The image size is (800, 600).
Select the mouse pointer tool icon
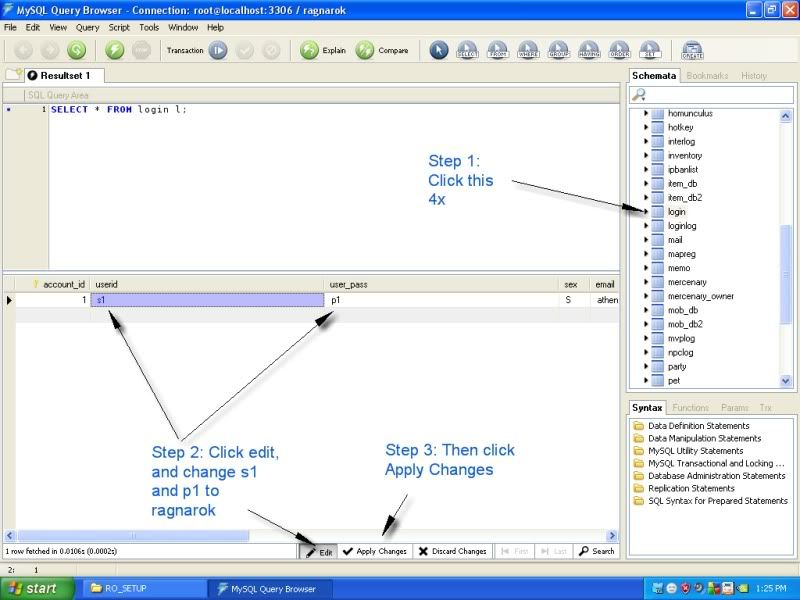pyautogui.click(x=439, y=50)
